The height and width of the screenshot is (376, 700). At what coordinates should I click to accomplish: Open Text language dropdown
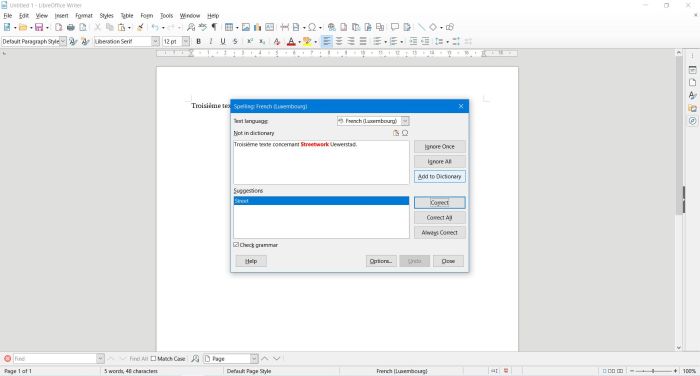[x=405, y=121]
